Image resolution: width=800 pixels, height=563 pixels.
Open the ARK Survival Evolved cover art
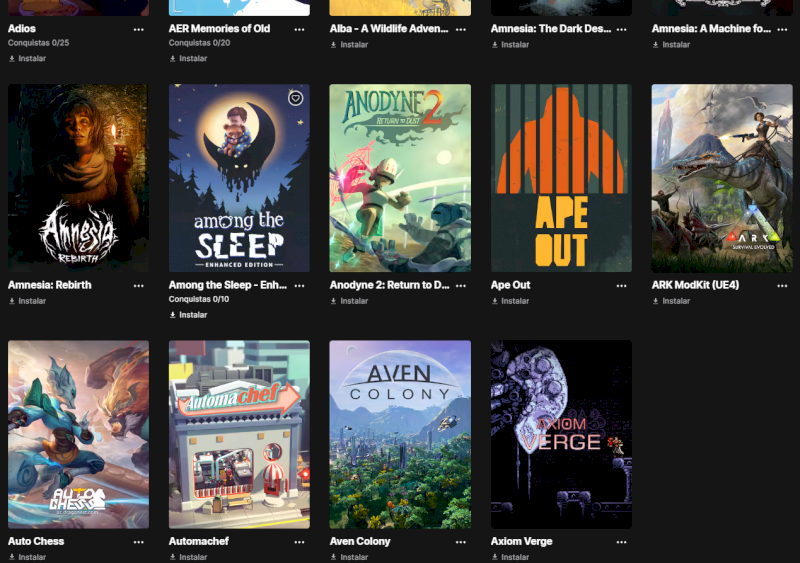click(722, 178)
